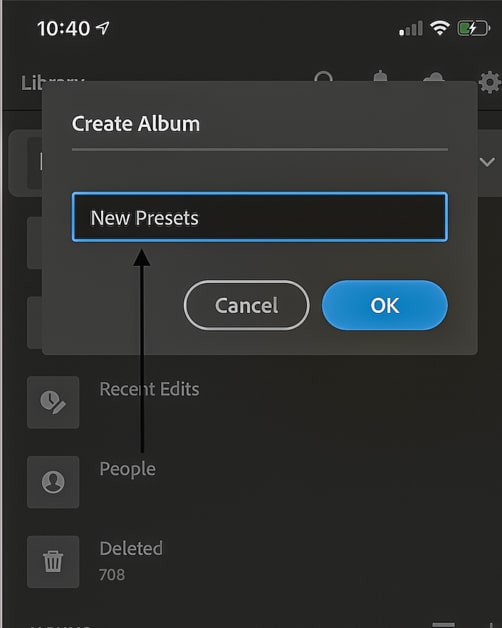
Task: Confirm album creation with OK
Action: click(385, 305)
